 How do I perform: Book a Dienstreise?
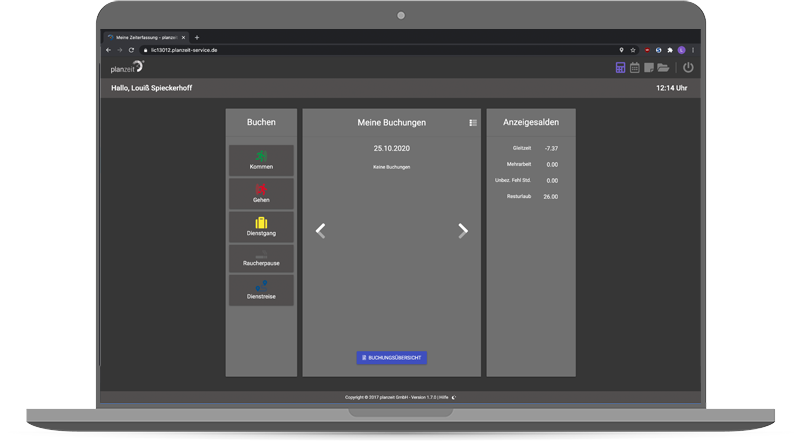click(x=261, y=290)
